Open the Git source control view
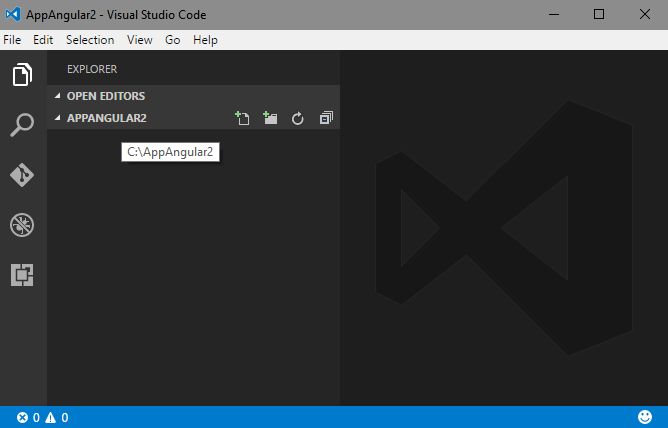This screenshot has width=668, height=428. pos(22,175)
